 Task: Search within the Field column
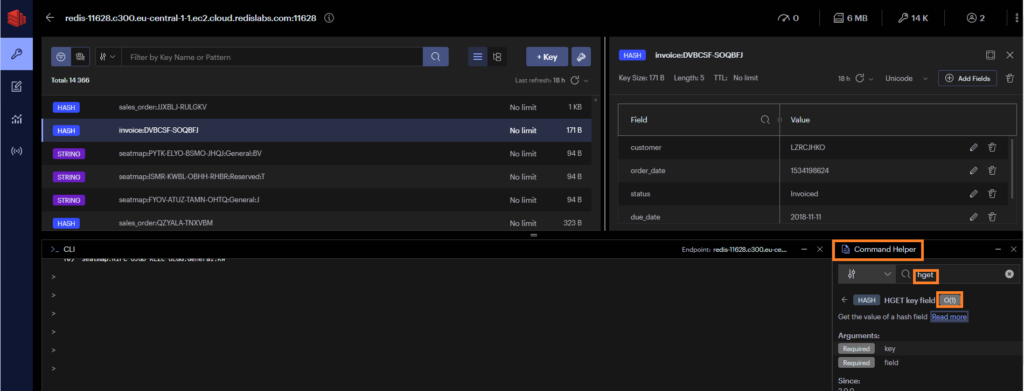coord(765,120)
